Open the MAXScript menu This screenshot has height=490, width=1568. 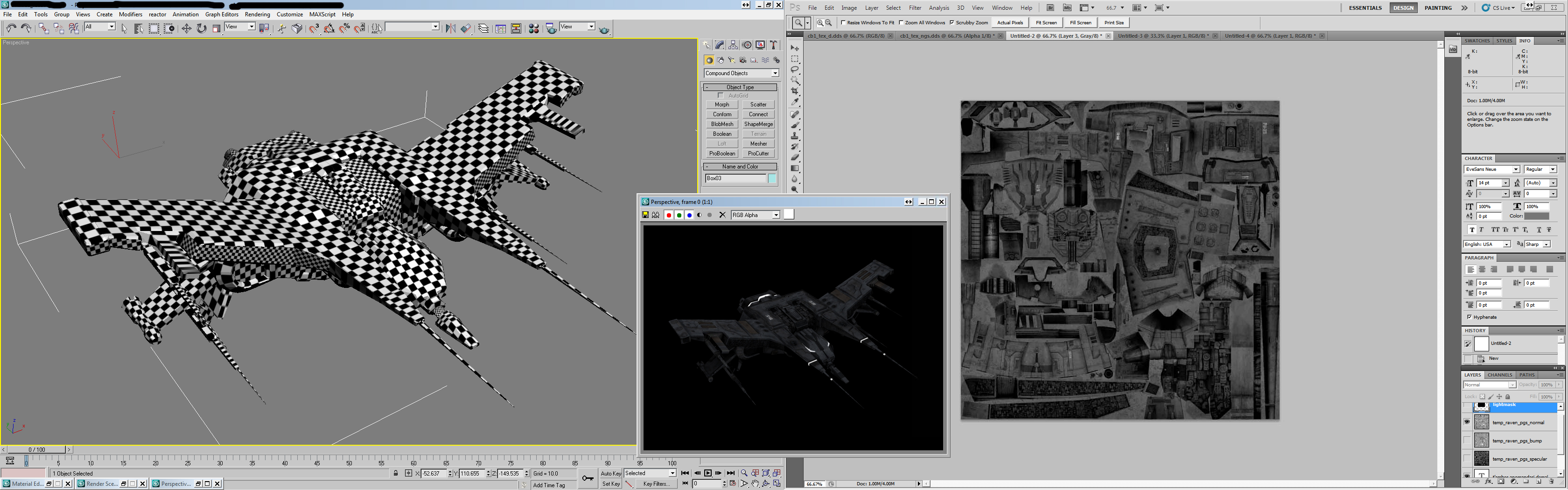[322, 14]
